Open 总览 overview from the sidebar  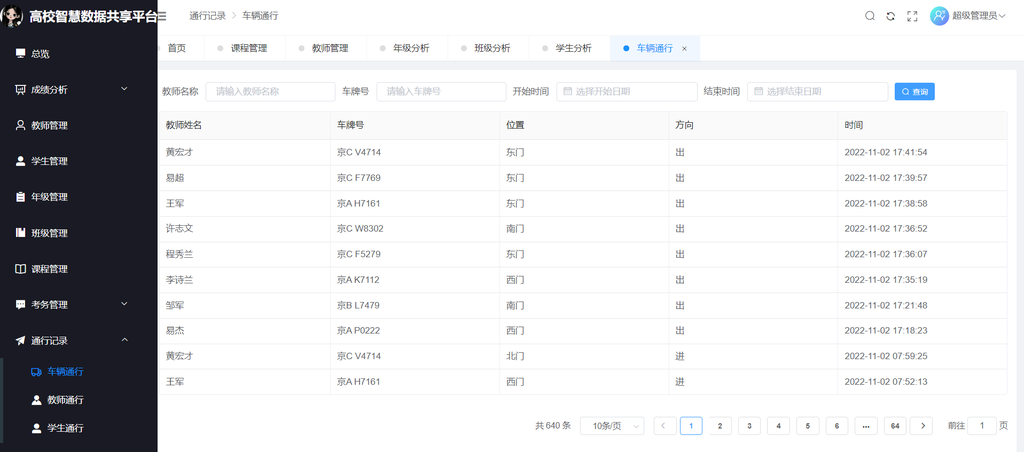click(40, 54)
